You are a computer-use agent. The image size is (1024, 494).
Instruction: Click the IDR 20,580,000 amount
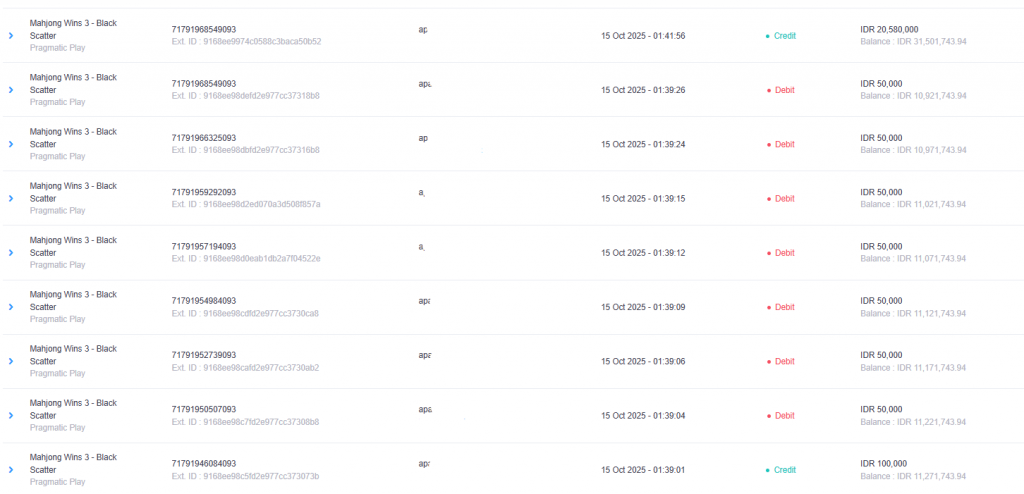pos(889,30)
